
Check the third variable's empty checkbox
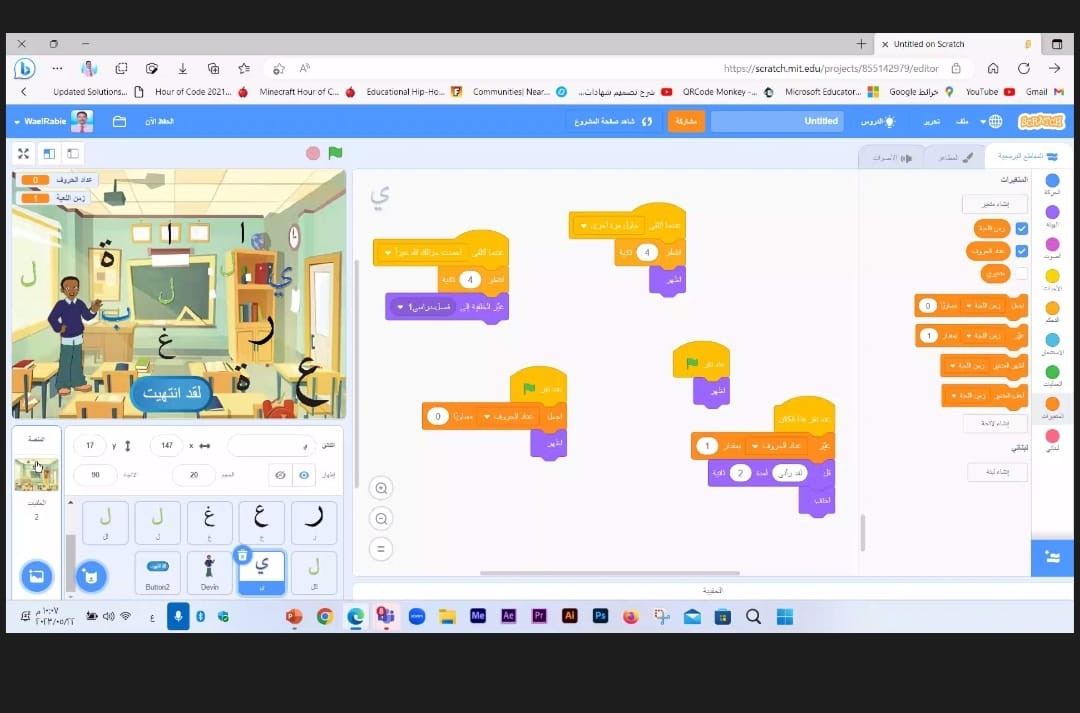(1021, 273)
